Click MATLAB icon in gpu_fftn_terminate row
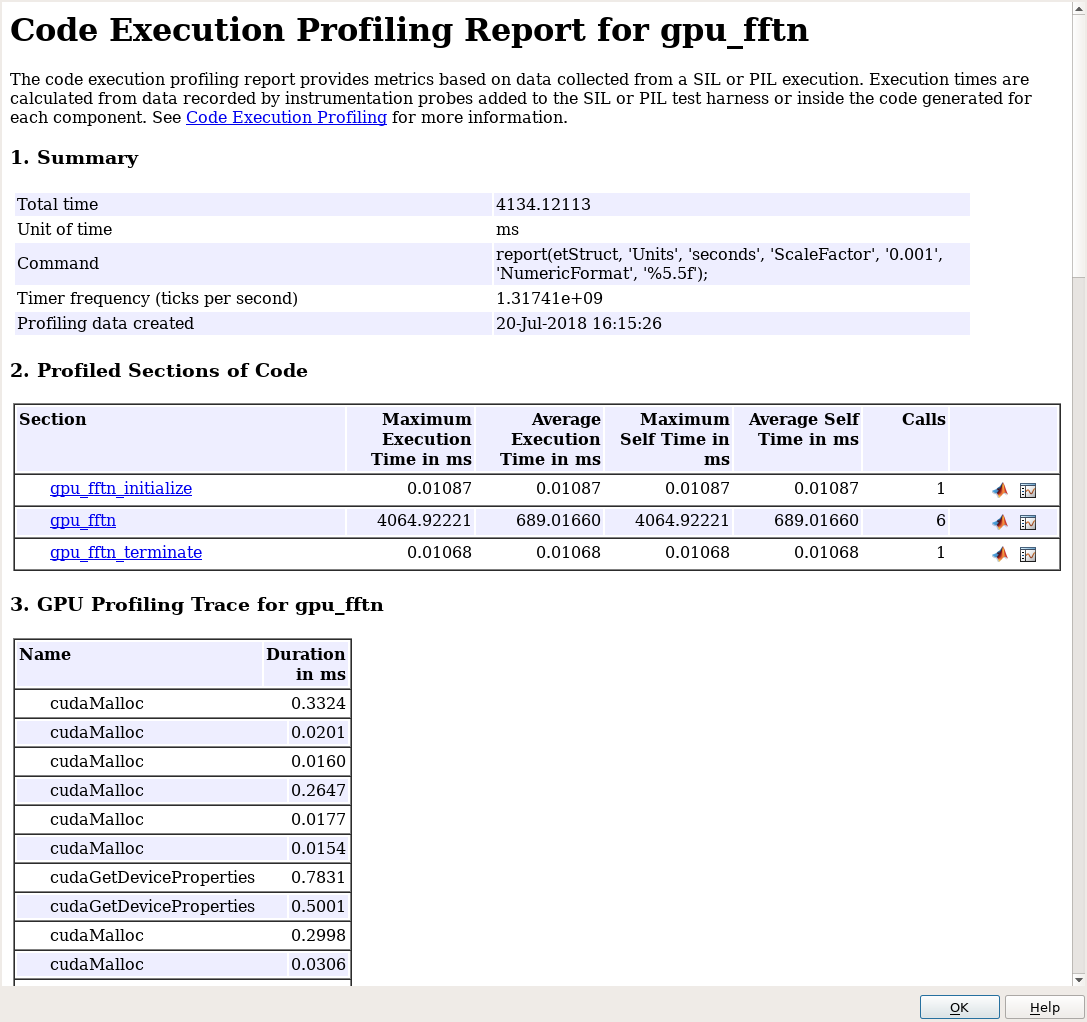This screenshot has width=1087, height=1022. click(1000, 554)
